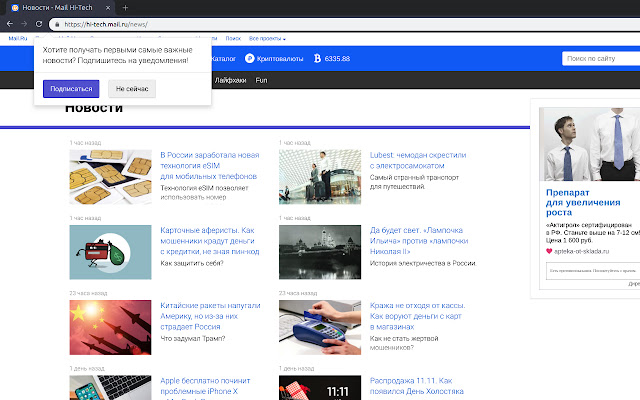
Task: Click Технология eSIM позволяет description text
Action: (x=204, y=193)
